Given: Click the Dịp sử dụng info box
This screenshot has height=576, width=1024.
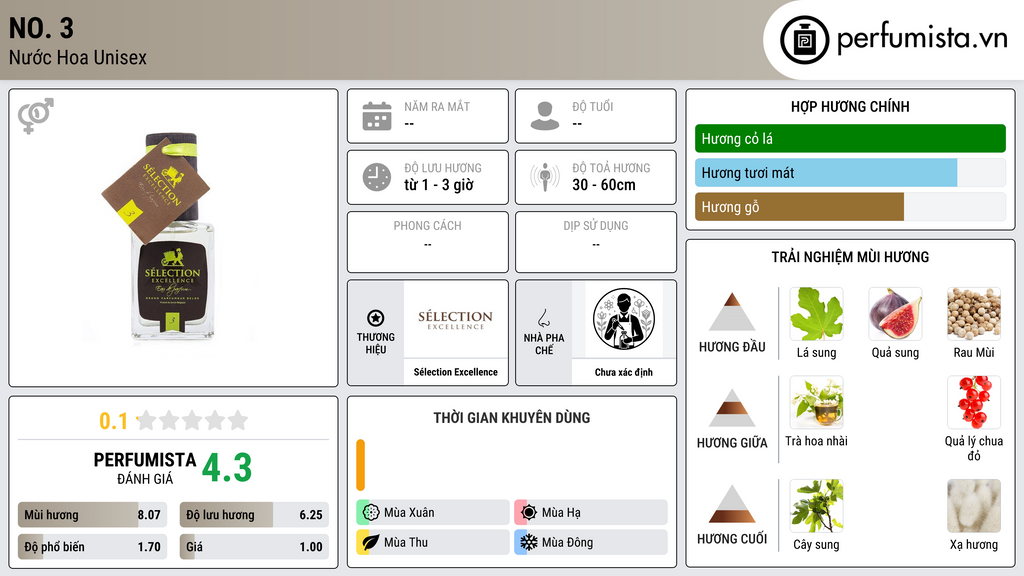Looking at the screenshot, I should [596, 242].
